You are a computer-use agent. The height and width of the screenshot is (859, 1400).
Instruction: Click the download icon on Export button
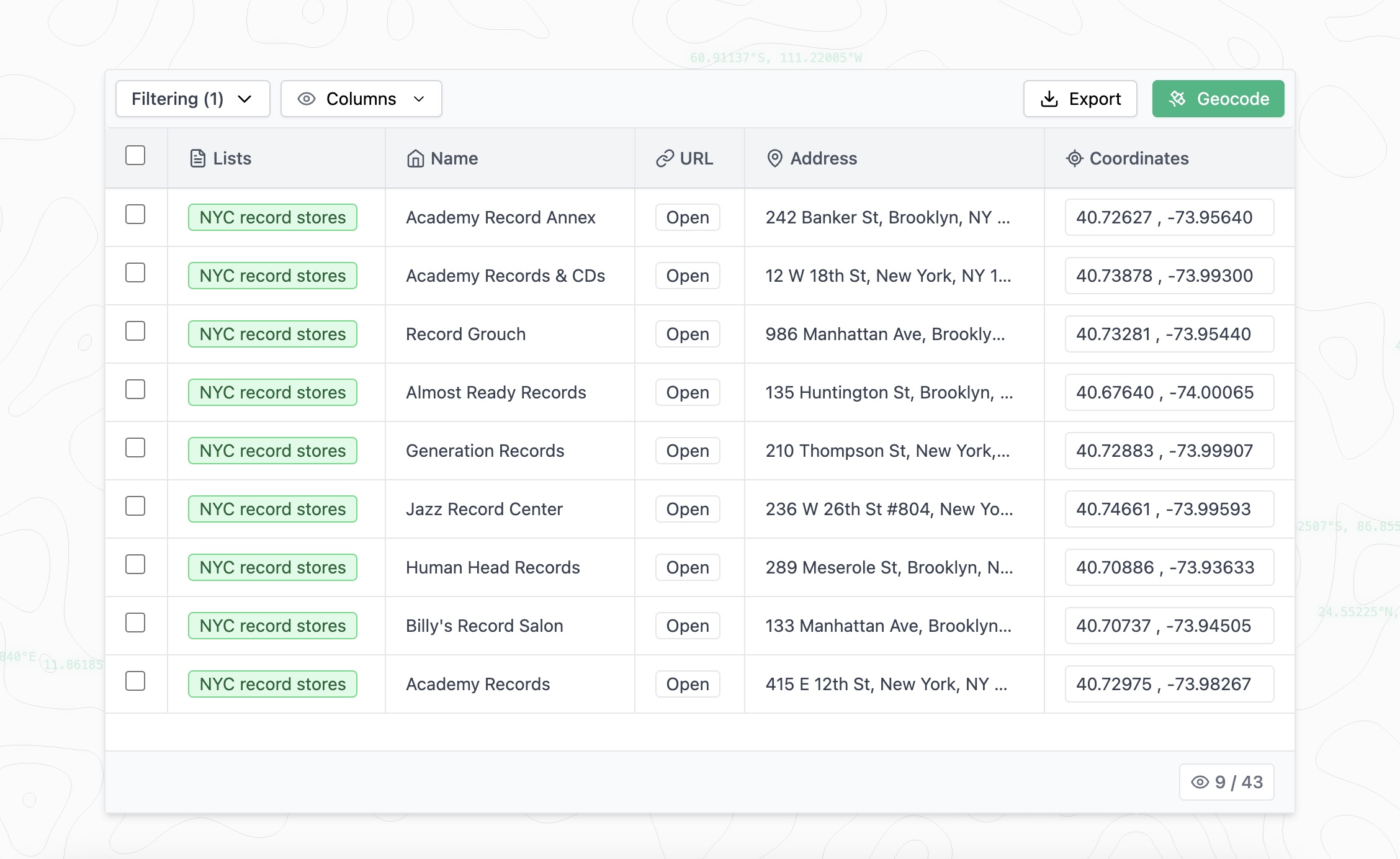click(x=1049, y=98)
